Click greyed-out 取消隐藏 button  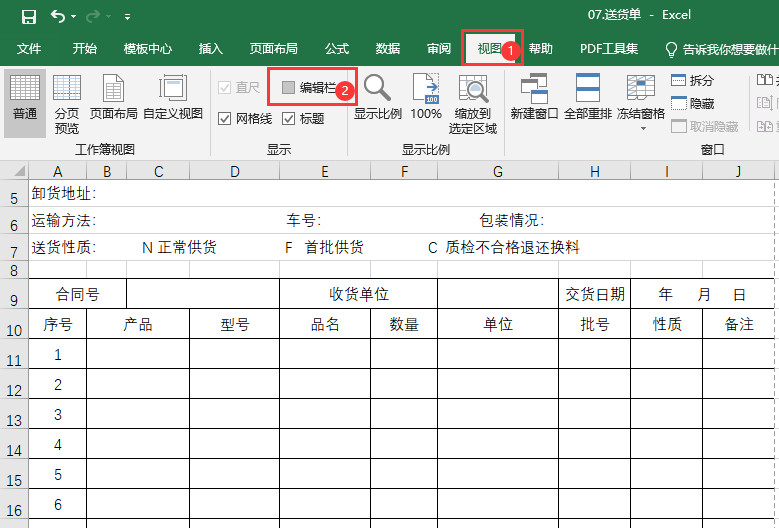(x=704, y=126)
